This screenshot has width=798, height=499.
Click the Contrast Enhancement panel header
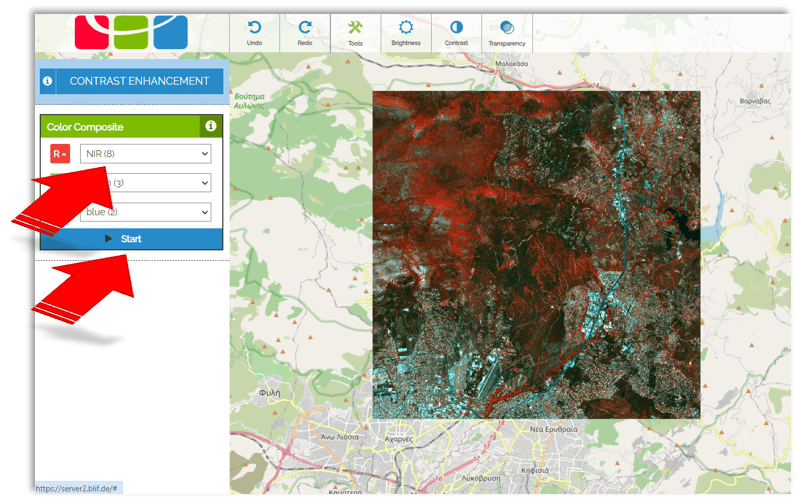[x=139, y=81]
